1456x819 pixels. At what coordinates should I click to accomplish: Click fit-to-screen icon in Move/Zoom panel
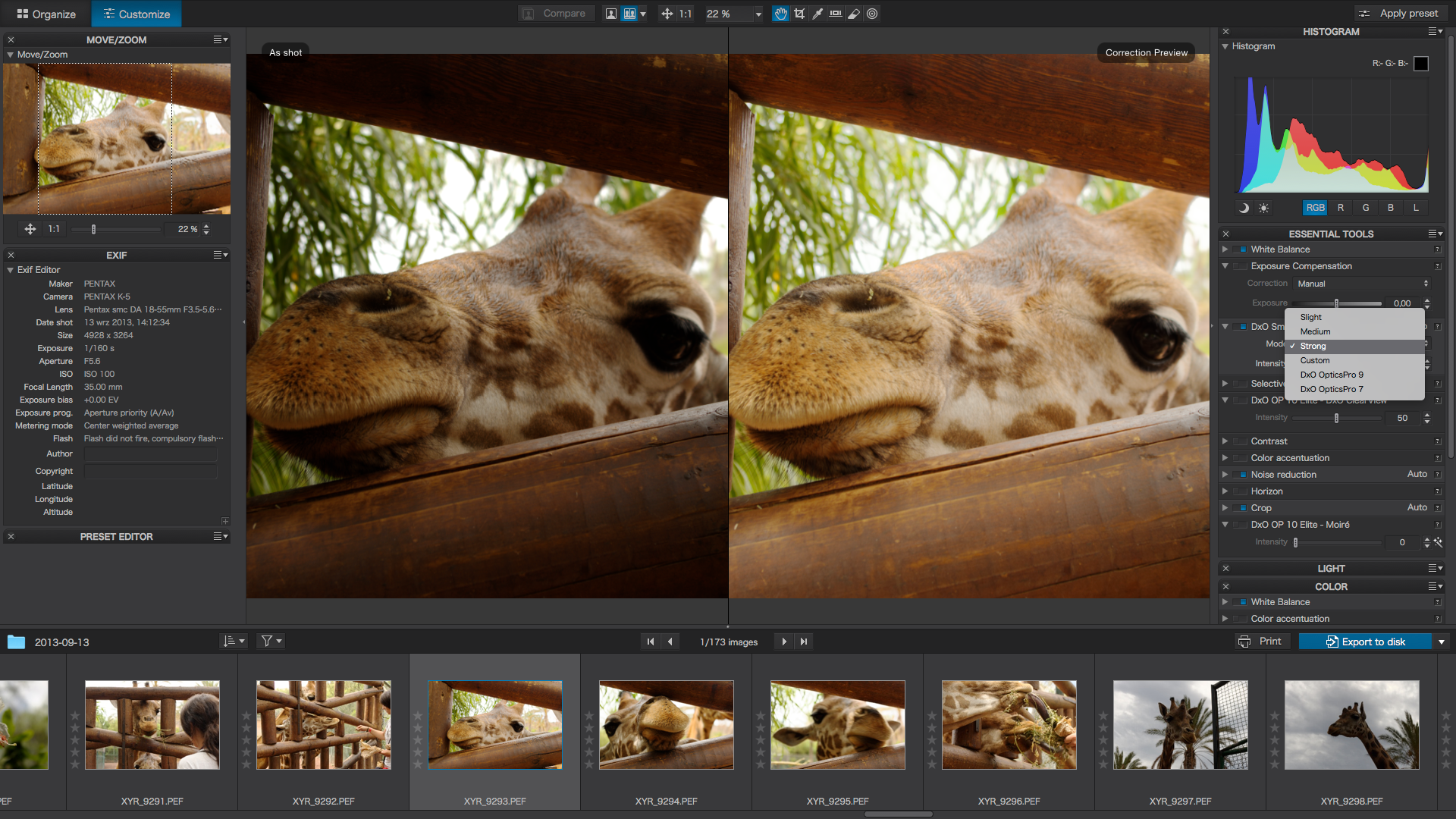(x=30, y=229)
